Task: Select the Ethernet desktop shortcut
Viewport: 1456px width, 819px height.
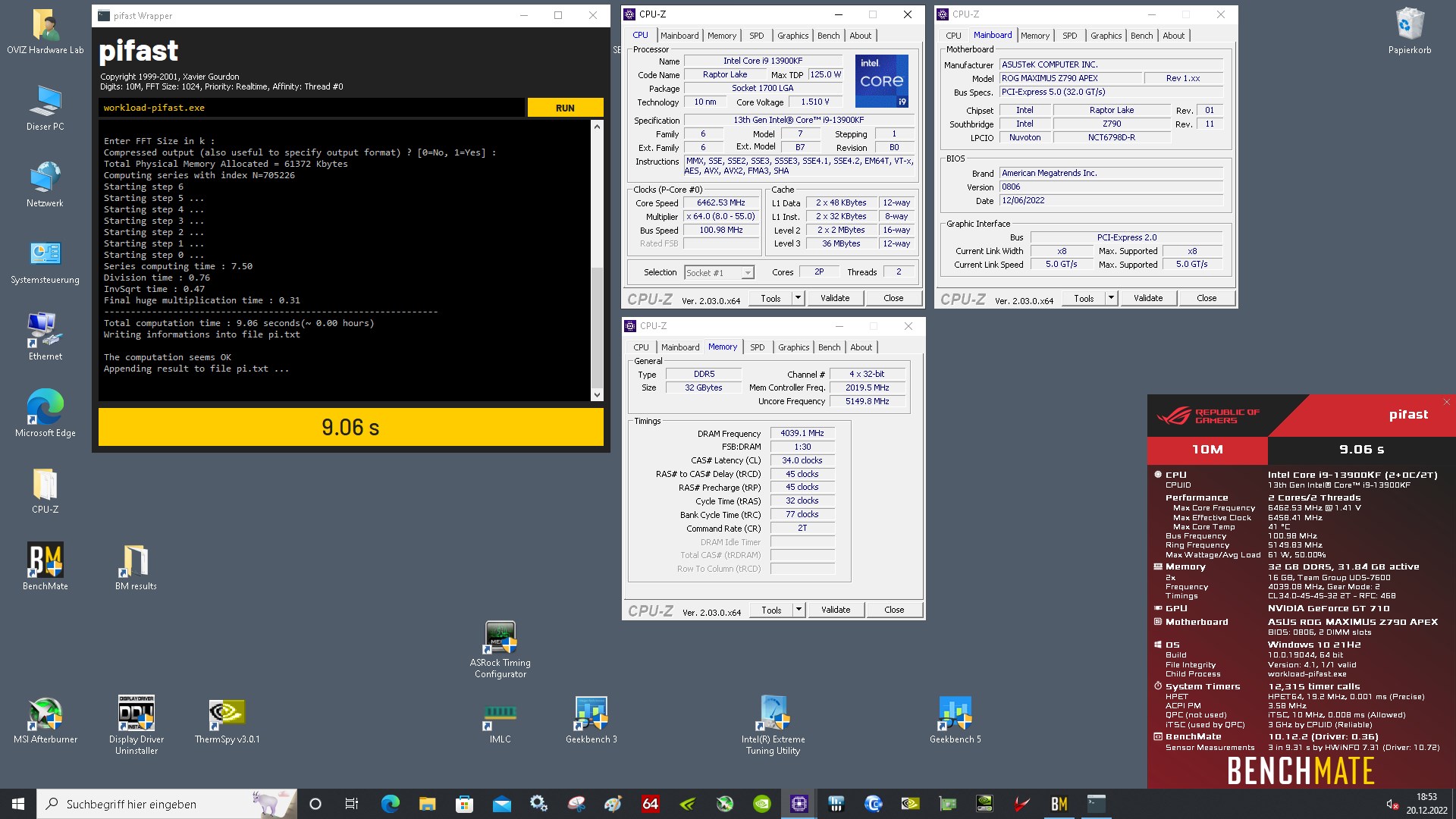Action: click(45, 337)
